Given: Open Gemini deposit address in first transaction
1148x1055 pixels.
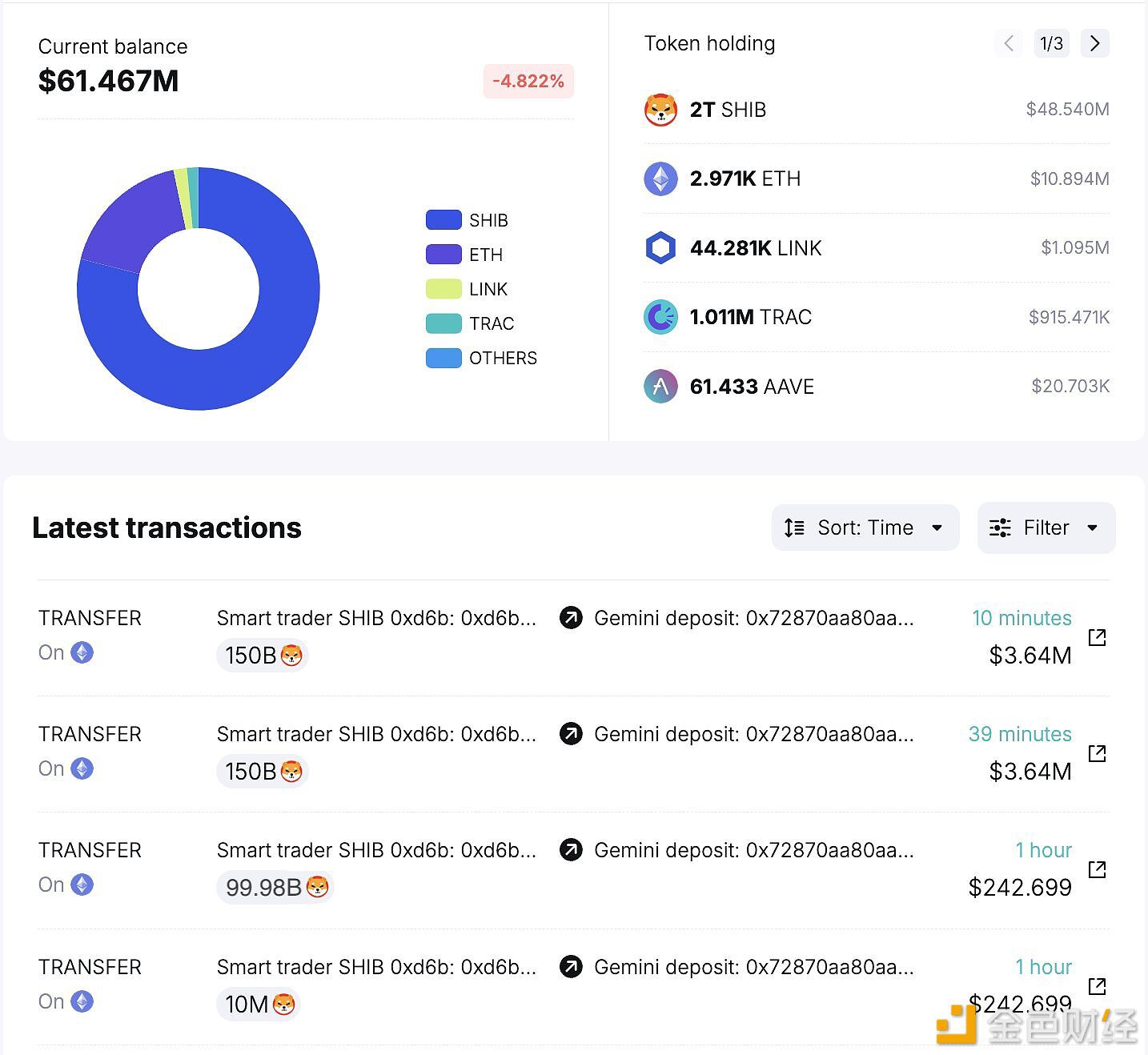Looking at the screenshot, I should [753, 618].
